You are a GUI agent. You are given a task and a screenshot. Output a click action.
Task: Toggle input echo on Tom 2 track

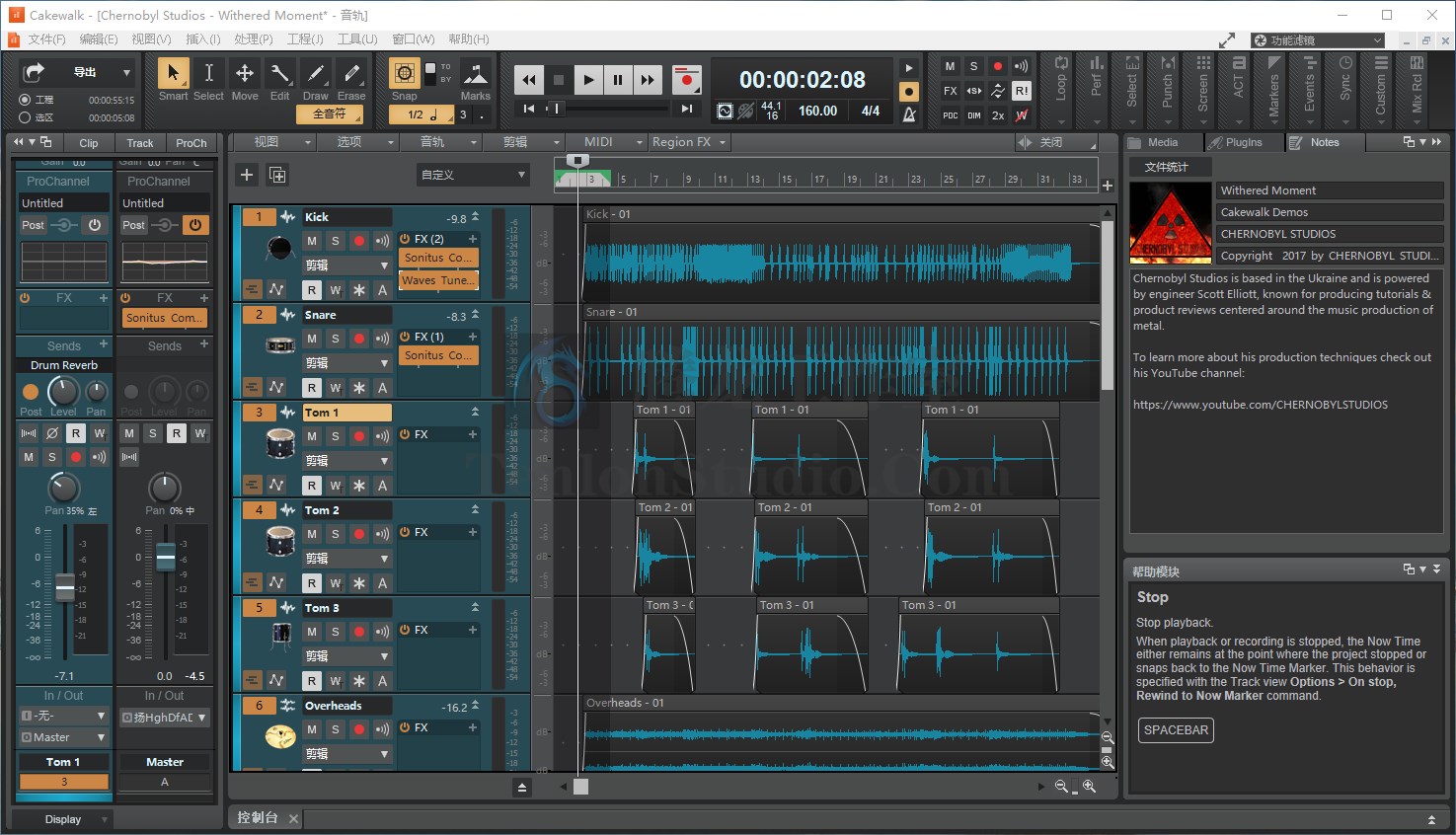tap(383, 534)
